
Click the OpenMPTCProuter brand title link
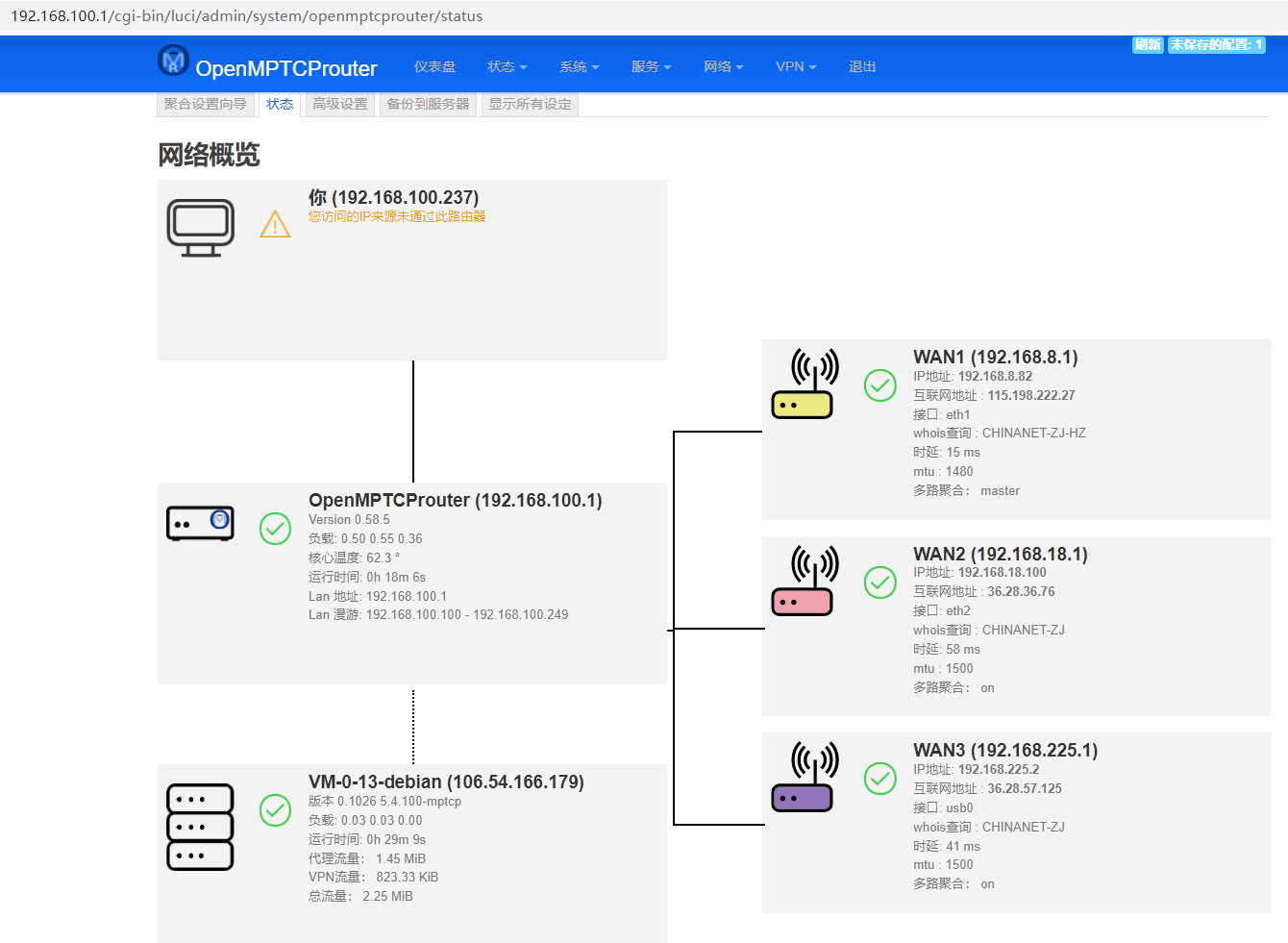286,68
